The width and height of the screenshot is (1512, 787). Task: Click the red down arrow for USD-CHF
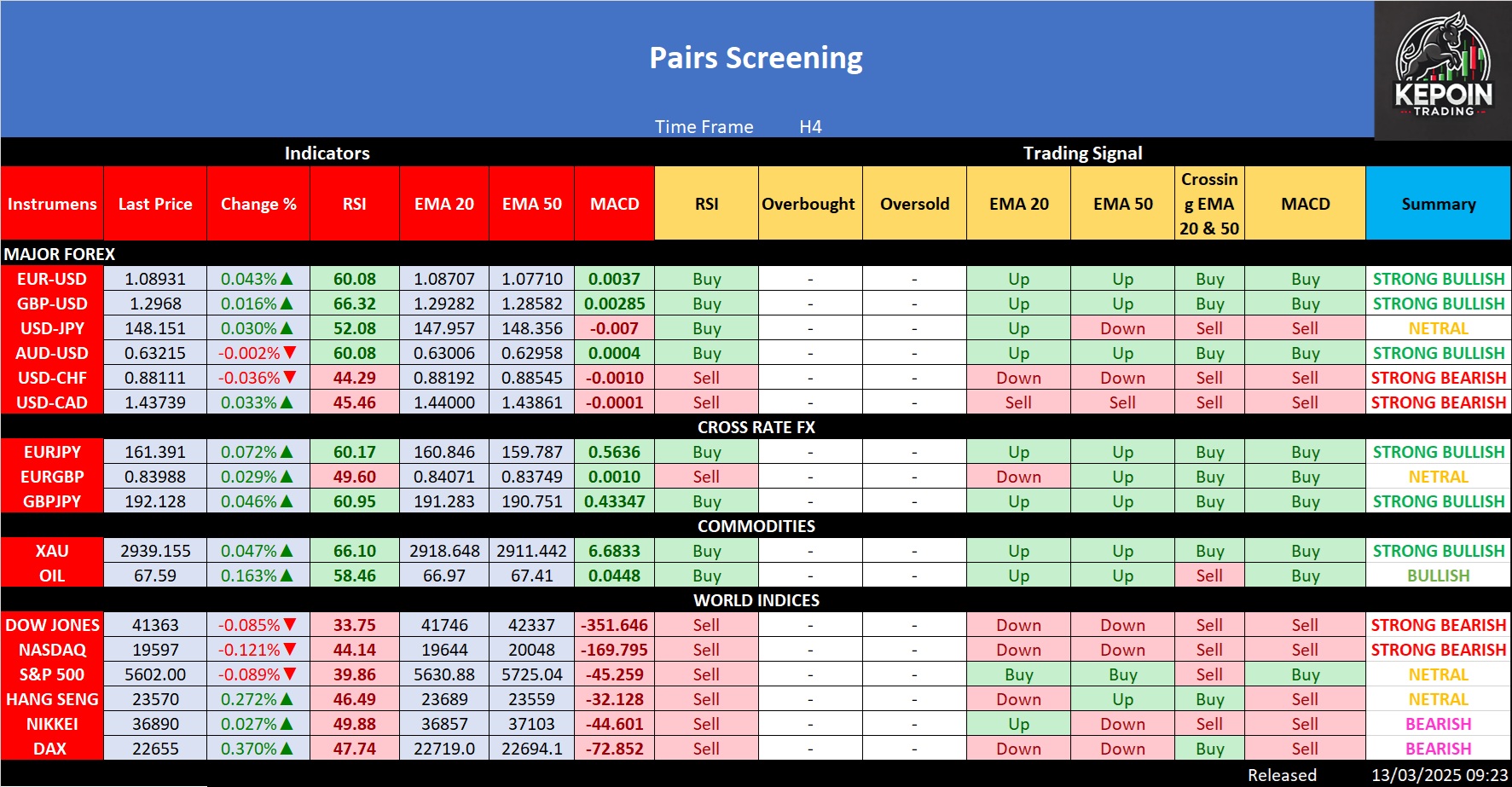coord(290,378)
